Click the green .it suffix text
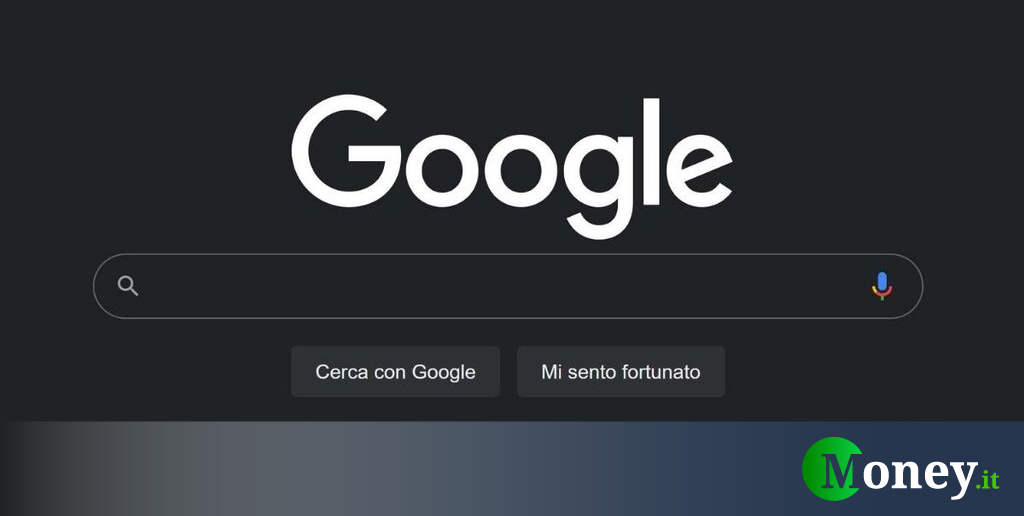This screenshot has width=1024, height=516. point(987,480)
